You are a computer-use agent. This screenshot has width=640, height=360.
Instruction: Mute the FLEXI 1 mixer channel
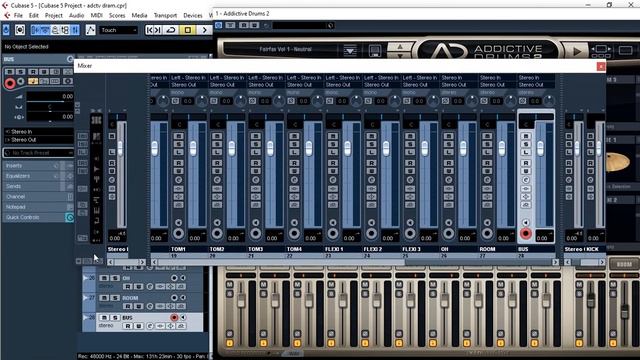click(x=333, y=136)
